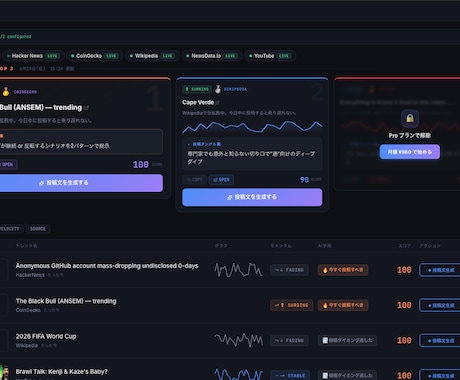
Task: Click the gold medal icon on the ANSEM card
Action: pyautogui.click(x=6, y=91)
